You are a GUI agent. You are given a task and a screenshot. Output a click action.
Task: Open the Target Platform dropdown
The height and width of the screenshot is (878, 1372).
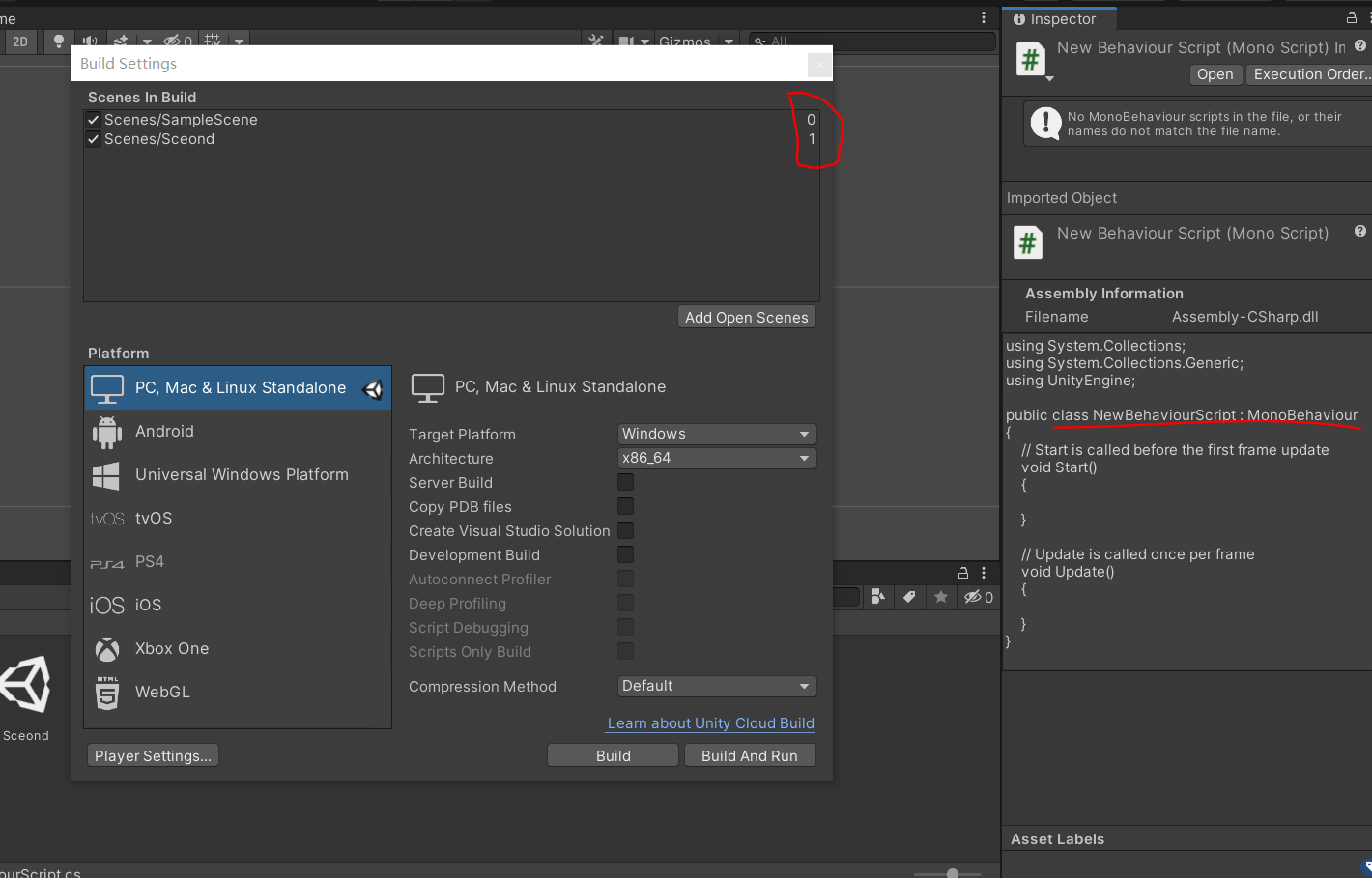click(x=716, y=434)
